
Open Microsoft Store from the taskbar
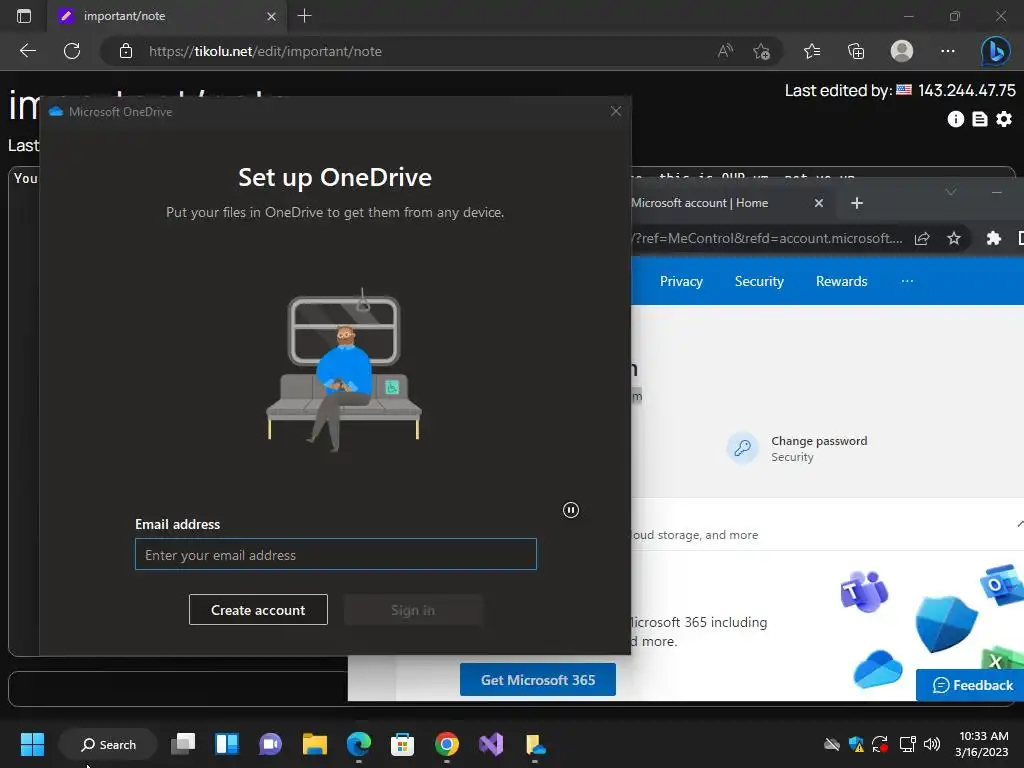(x=402, y=744)
